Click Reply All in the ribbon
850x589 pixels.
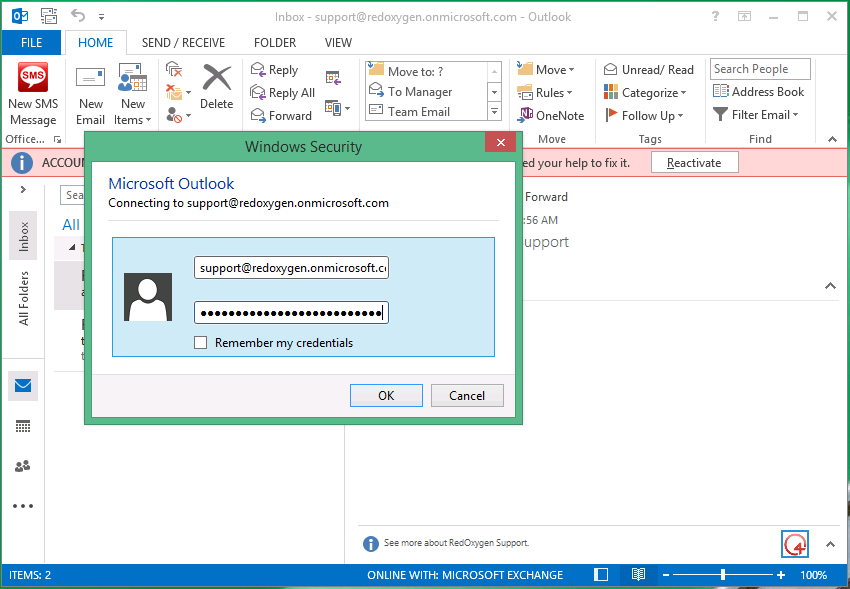coord(282,93)
